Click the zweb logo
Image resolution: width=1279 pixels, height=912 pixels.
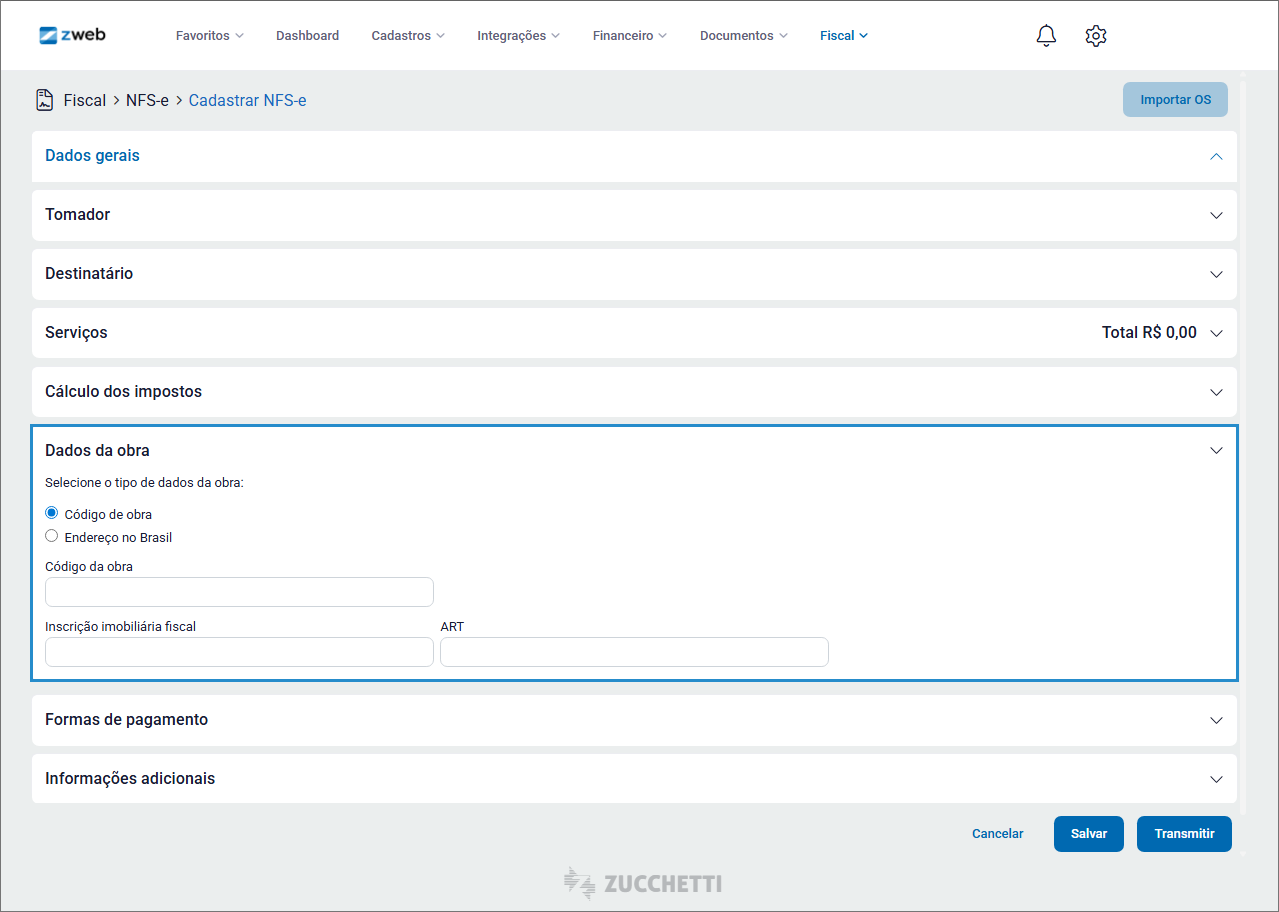[72, 35]
